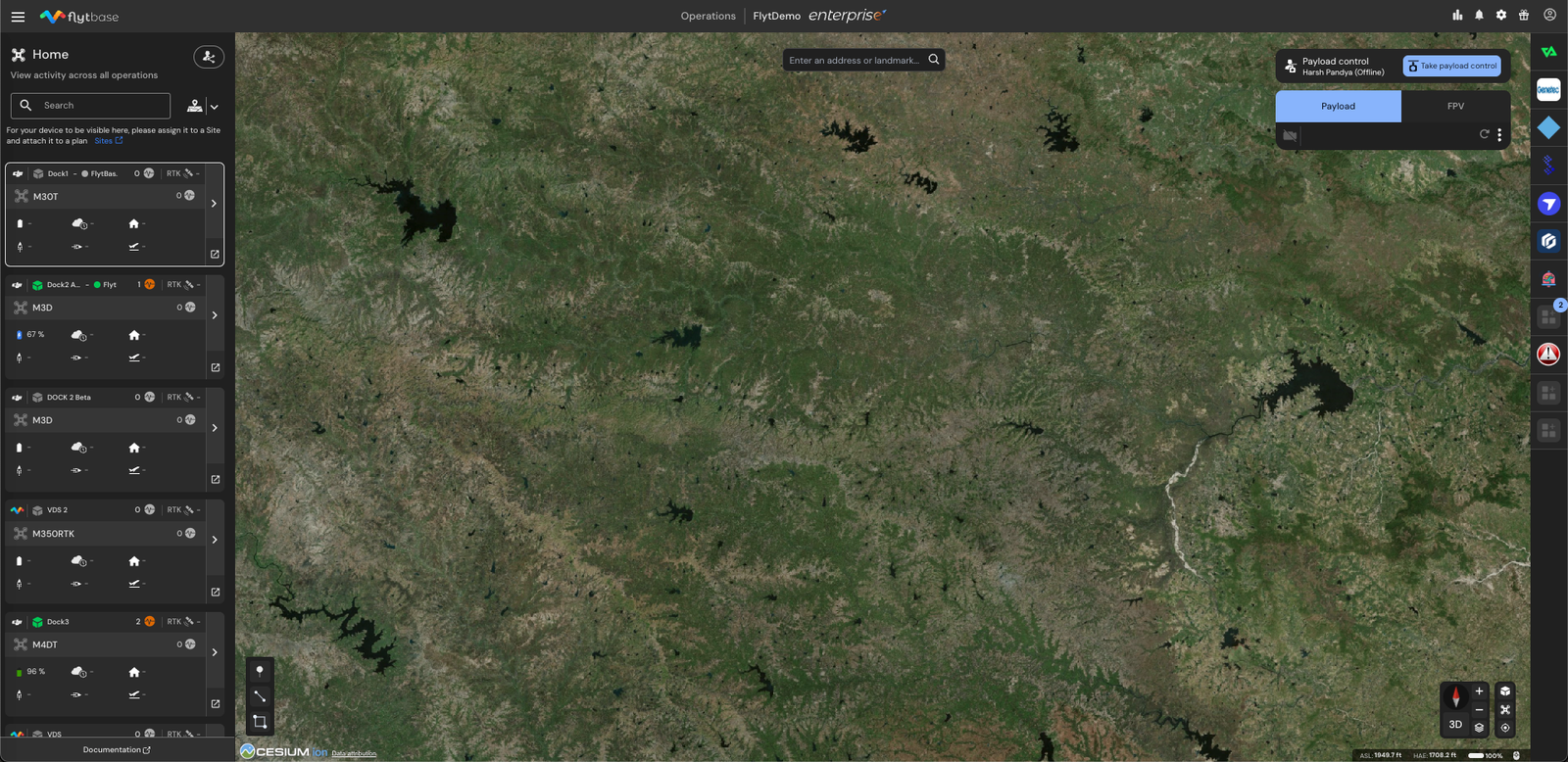Open Dock3 M4DT card in new window

point(215,704)
